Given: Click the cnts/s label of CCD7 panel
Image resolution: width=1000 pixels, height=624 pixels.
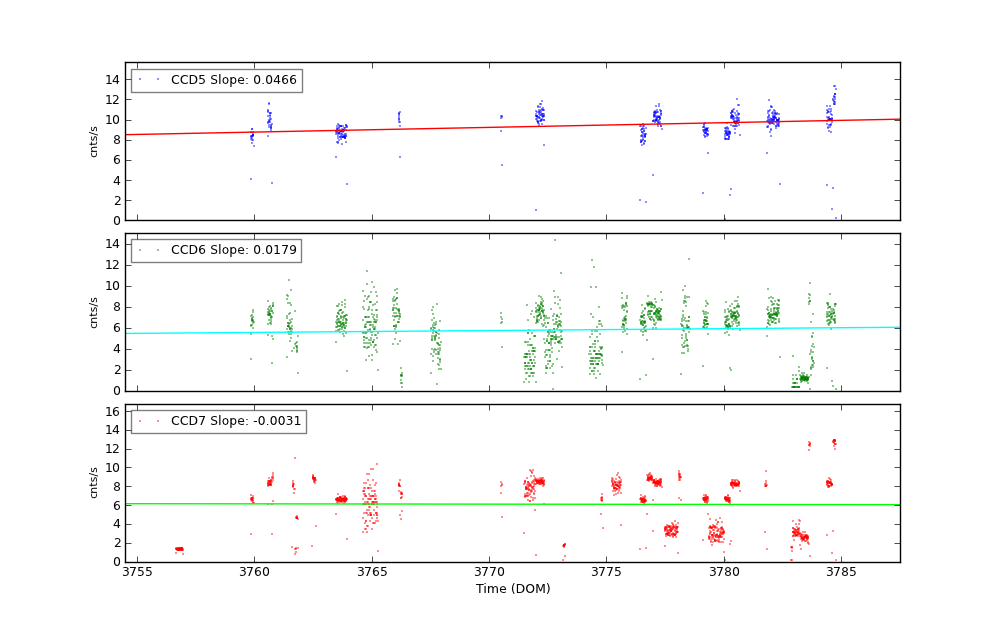Looking at the screenshot, I should point(94,483).
